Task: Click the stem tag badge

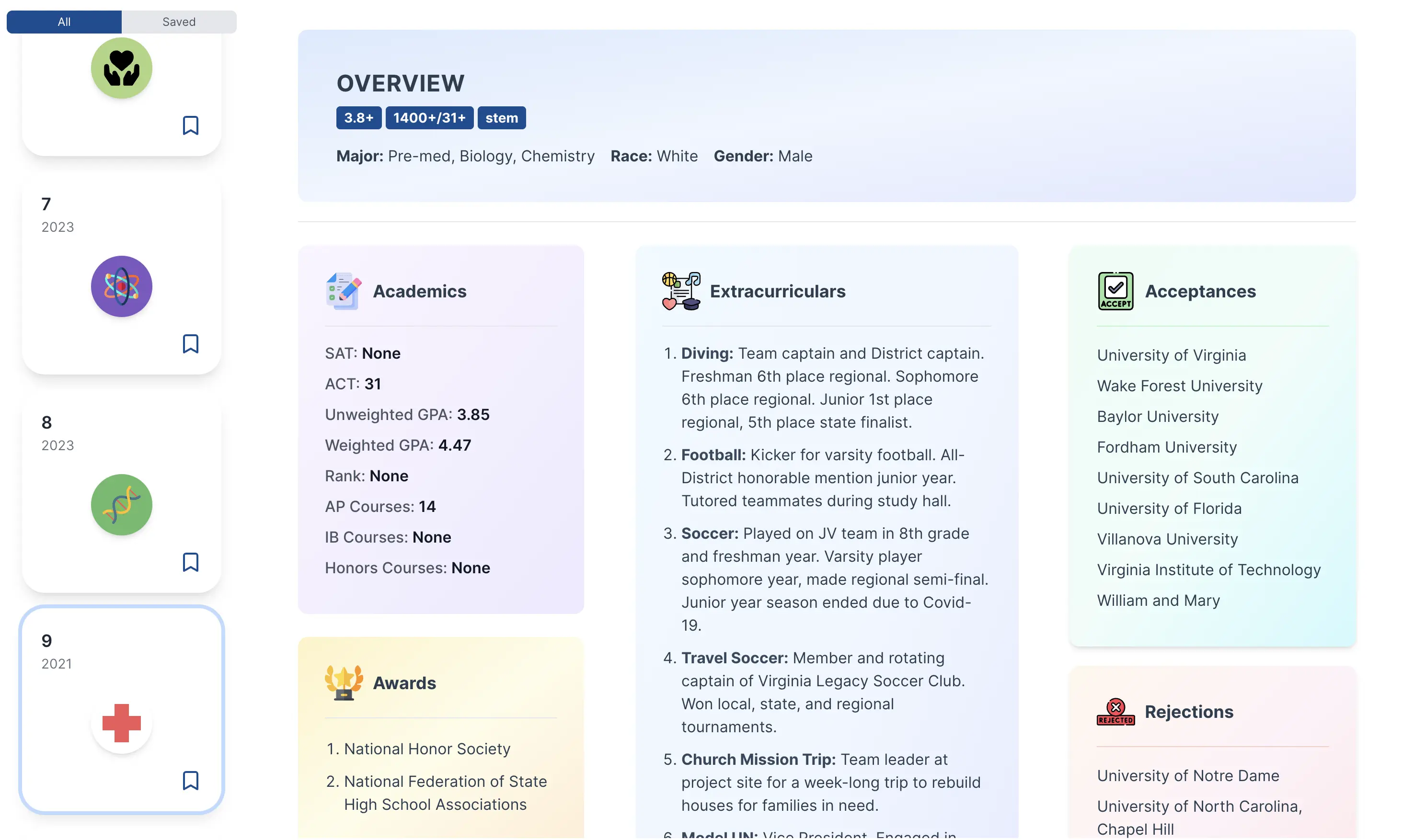Action: tap(501, 118)
